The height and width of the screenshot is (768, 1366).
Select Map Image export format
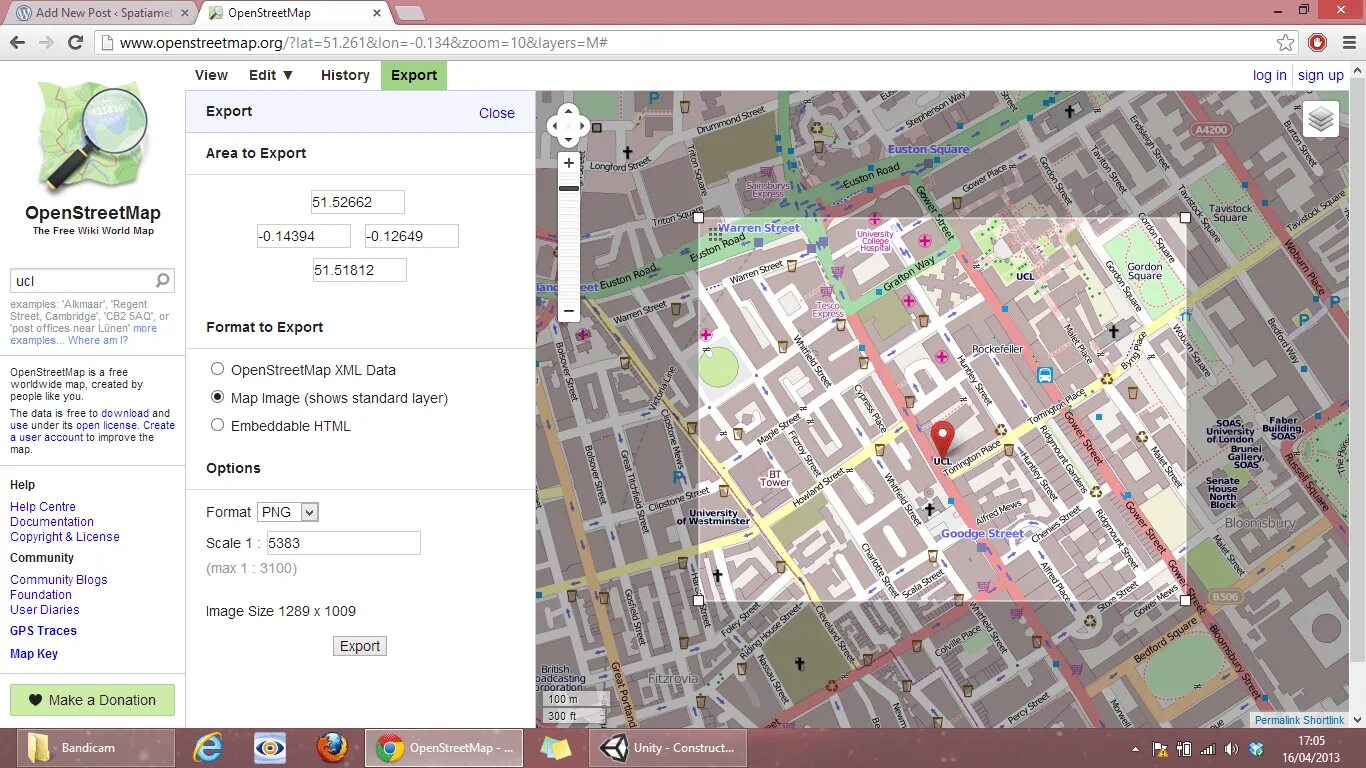pos(217,397)
